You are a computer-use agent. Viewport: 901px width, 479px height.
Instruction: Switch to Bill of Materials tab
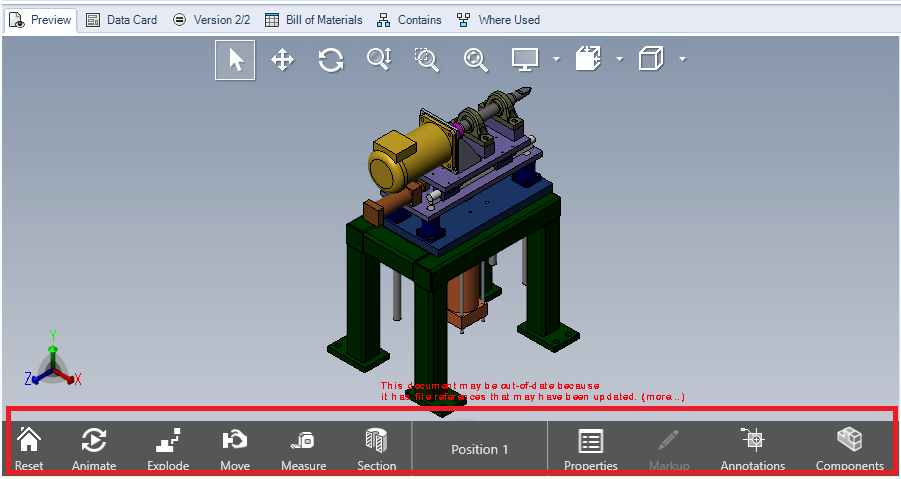tap(314, 20)
